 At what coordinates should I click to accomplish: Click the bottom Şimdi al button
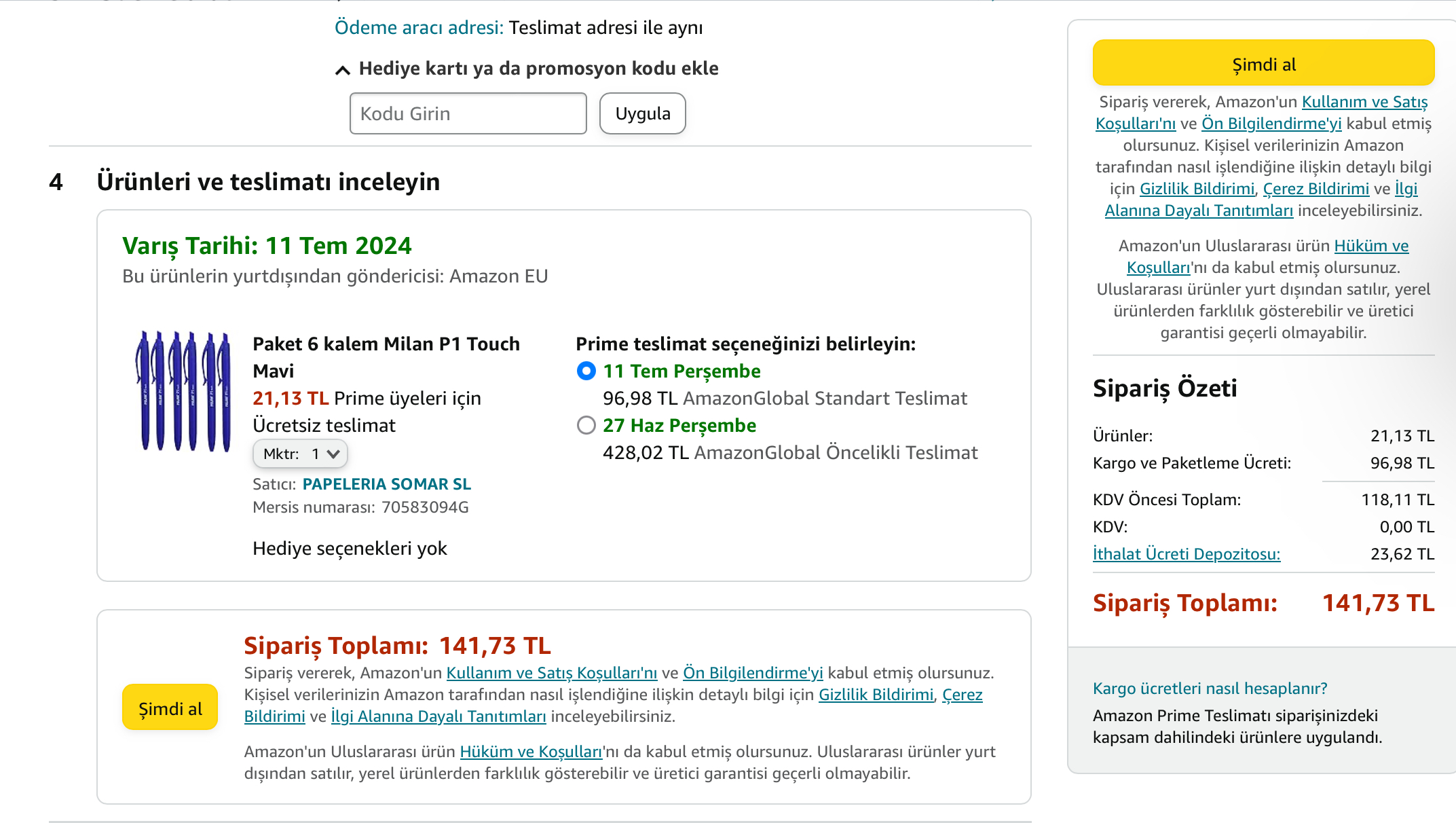click(x=170, y=708)
